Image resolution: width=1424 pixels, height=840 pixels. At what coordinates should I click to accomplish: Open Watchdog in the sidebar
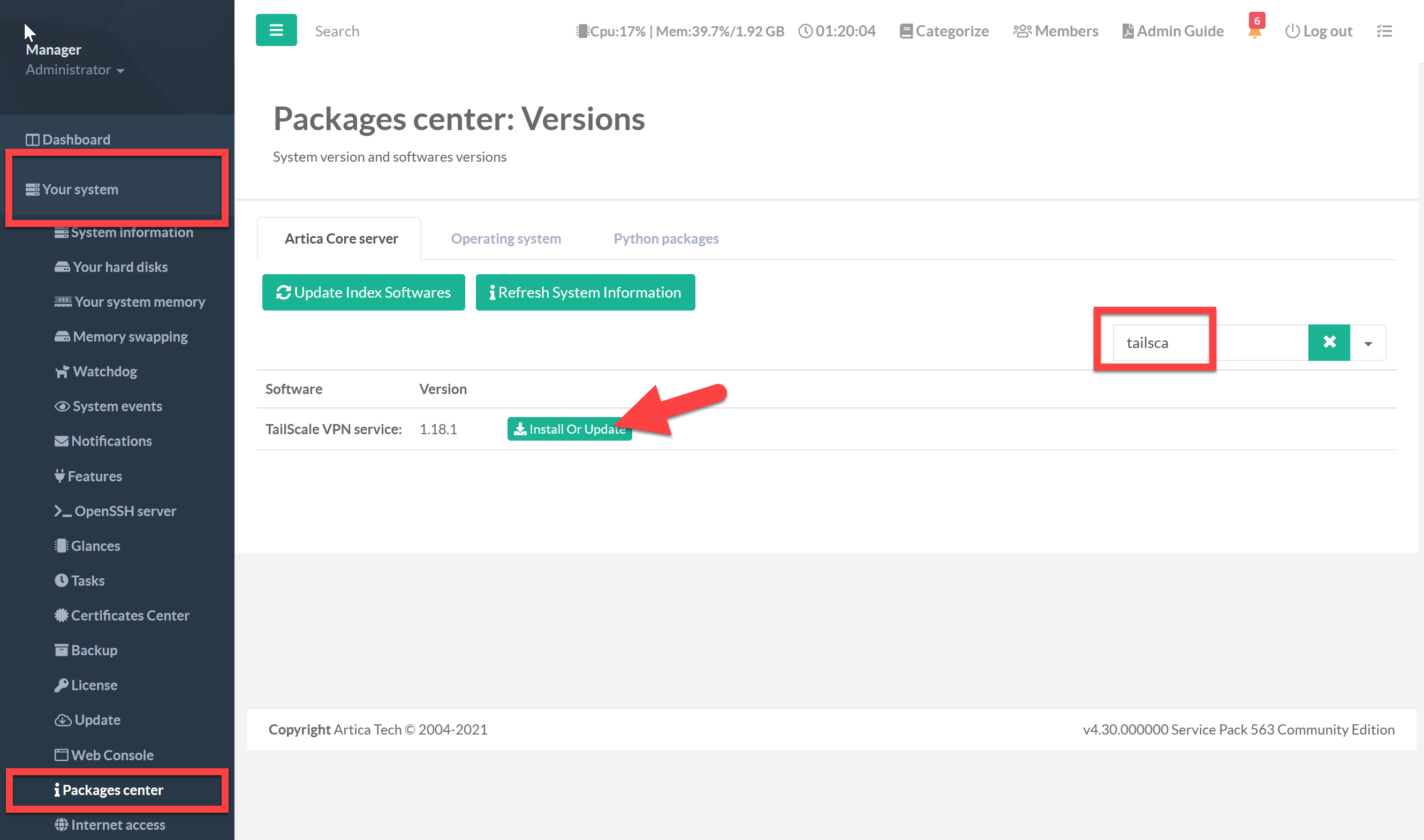[105, 372]
